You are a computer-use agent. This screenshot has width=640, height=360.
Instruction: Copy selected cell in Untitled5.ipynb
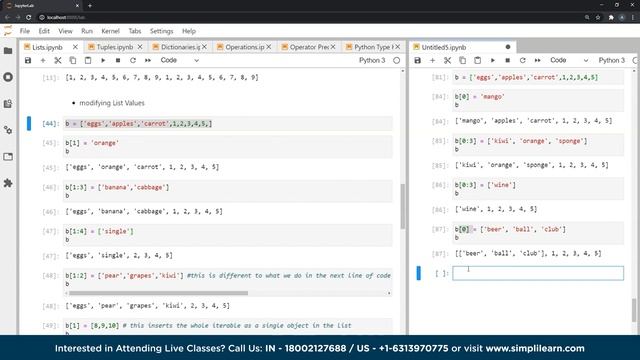pyautogui.click(x=462, y=60)
